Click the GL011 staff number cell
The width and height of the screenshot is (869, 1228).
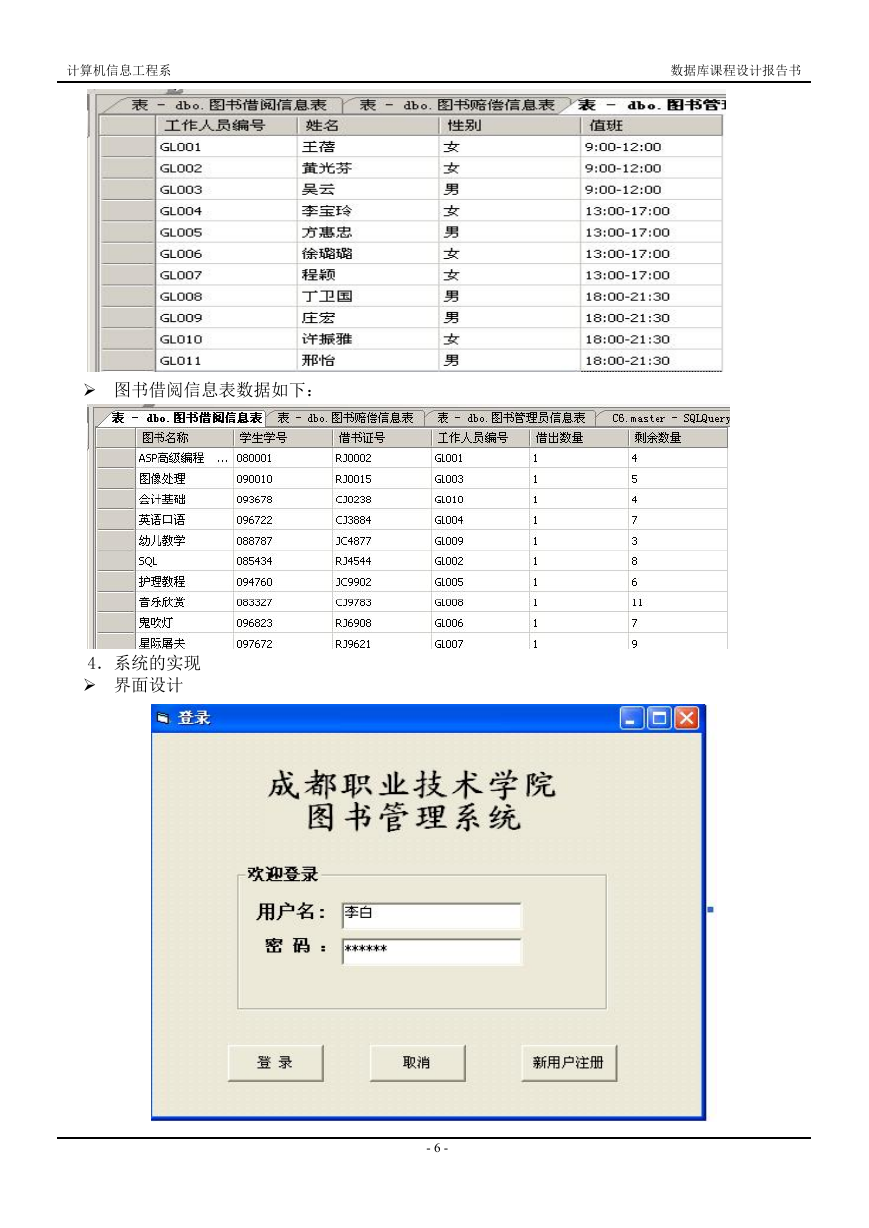(226, 360)
